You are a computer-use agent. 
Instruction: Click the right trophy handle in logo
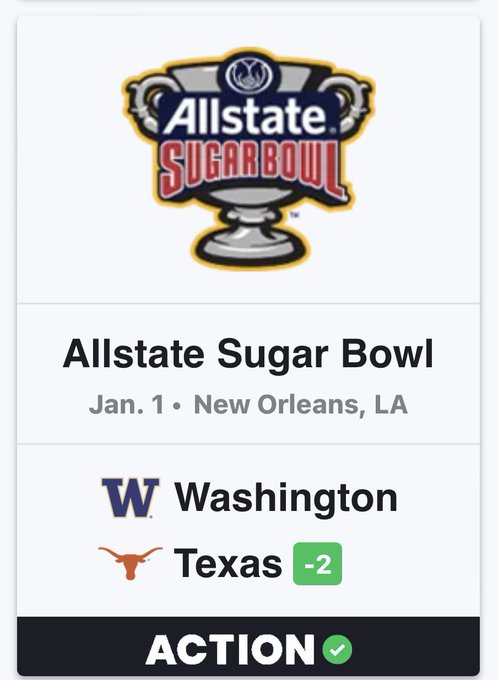[x=351, y=101]
